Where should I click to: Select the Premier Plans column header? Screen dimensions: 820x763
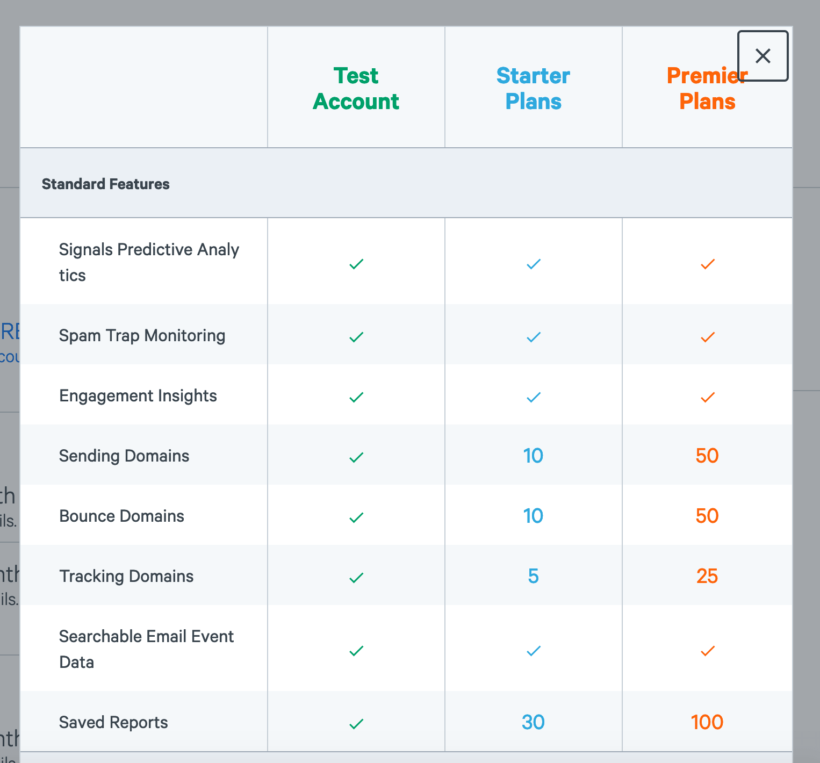[x=707, y=89]
